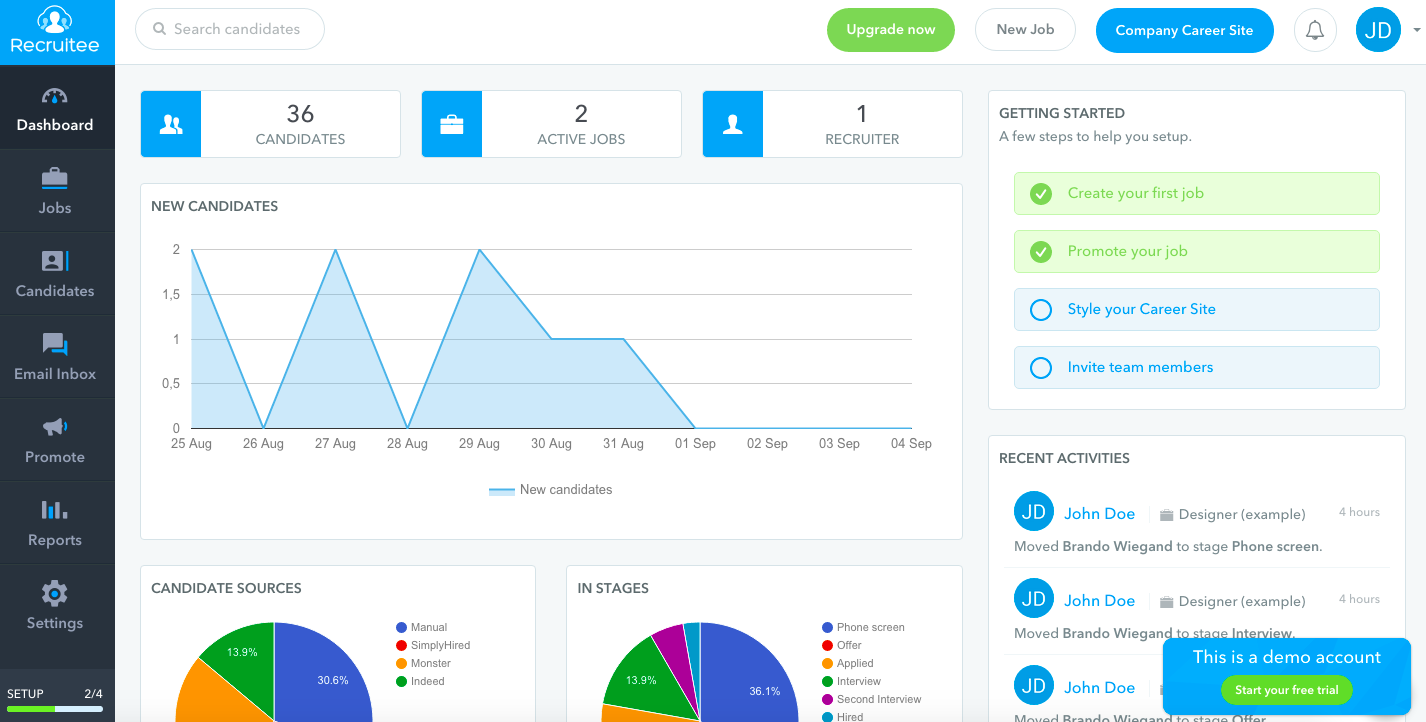Open Settings from the sidebar
The width and height of the screenshot is (1426, 722).
(x=57, y=606)
